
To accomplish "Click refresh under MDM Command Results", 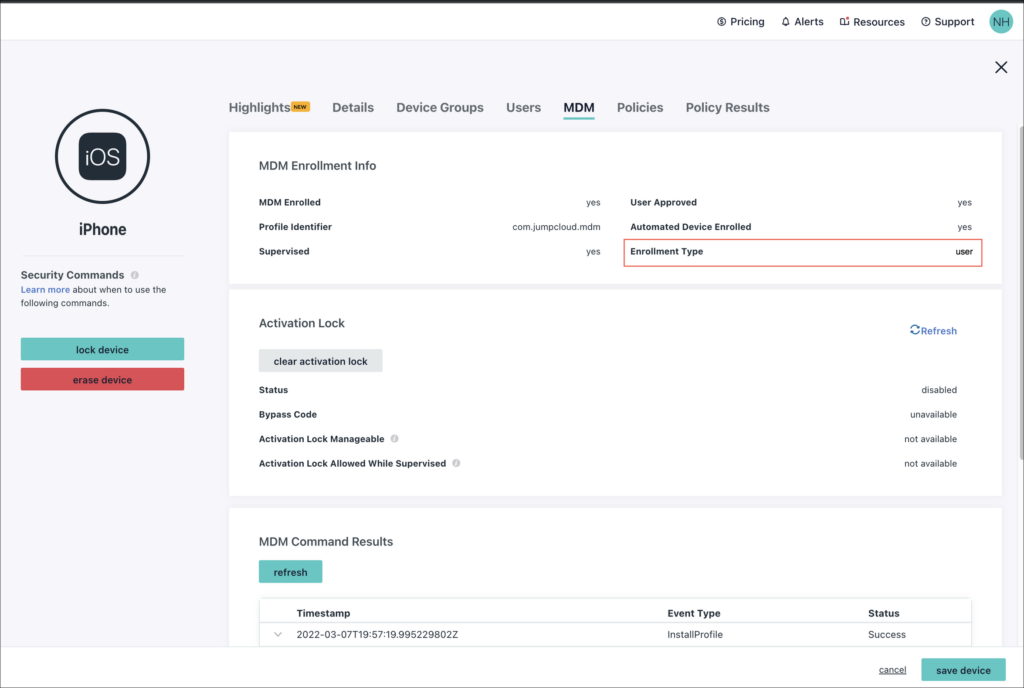I will pyautogui.click(x=290, y=572).
